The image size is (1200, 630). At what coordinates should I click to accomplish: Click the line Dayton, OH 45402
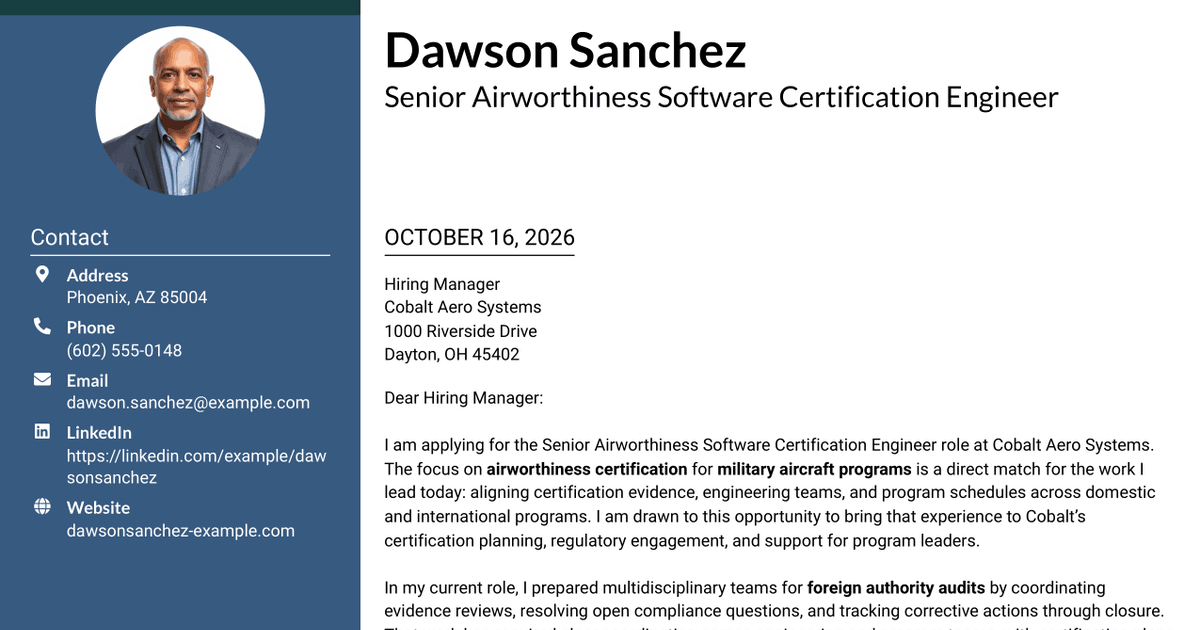click(x=452, y=354)
